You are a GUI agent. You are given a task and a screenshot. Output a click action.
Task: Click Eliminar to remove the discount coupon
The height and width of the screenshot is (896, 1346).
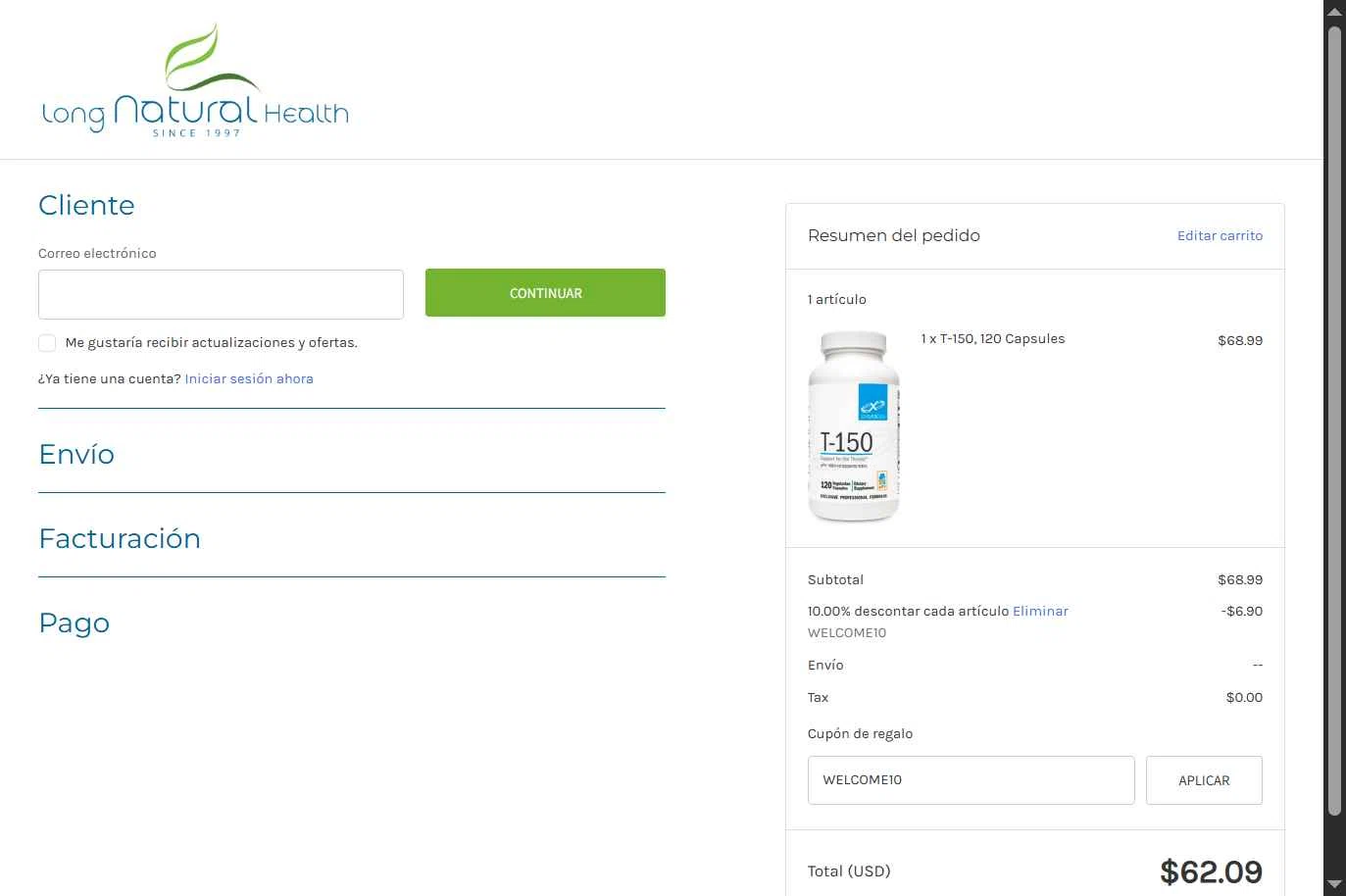point(1040,611)
